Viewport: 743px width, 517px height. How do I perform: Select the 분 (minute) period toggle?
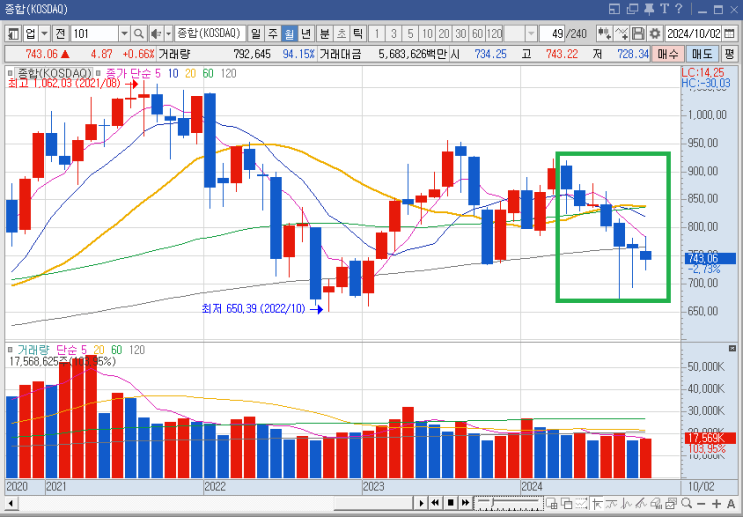(x=325, y=34)
